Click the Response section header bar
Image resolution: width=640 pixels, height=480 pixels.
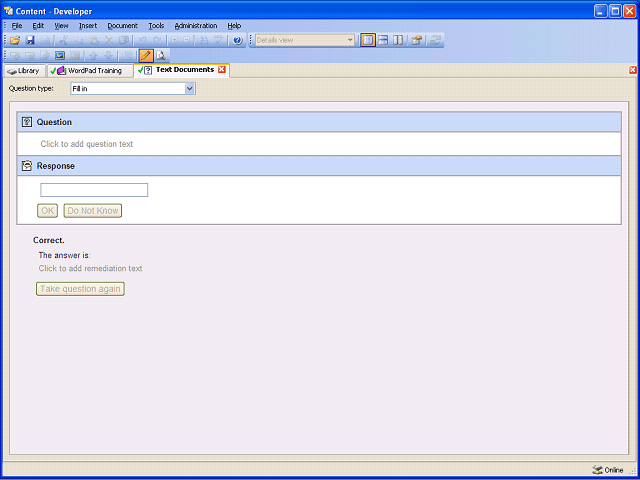pos(319,166)
